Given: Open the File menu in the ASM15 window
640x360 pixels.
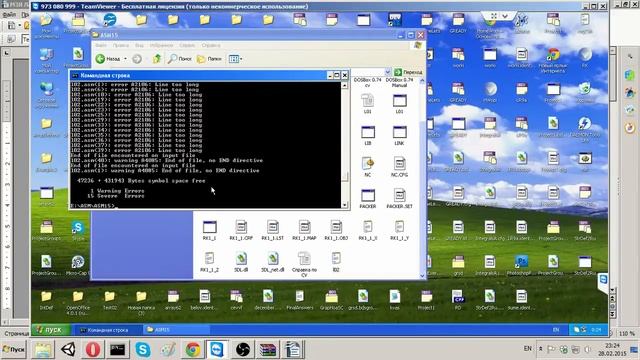Looking at the screenshot, I should click(101, 45).
